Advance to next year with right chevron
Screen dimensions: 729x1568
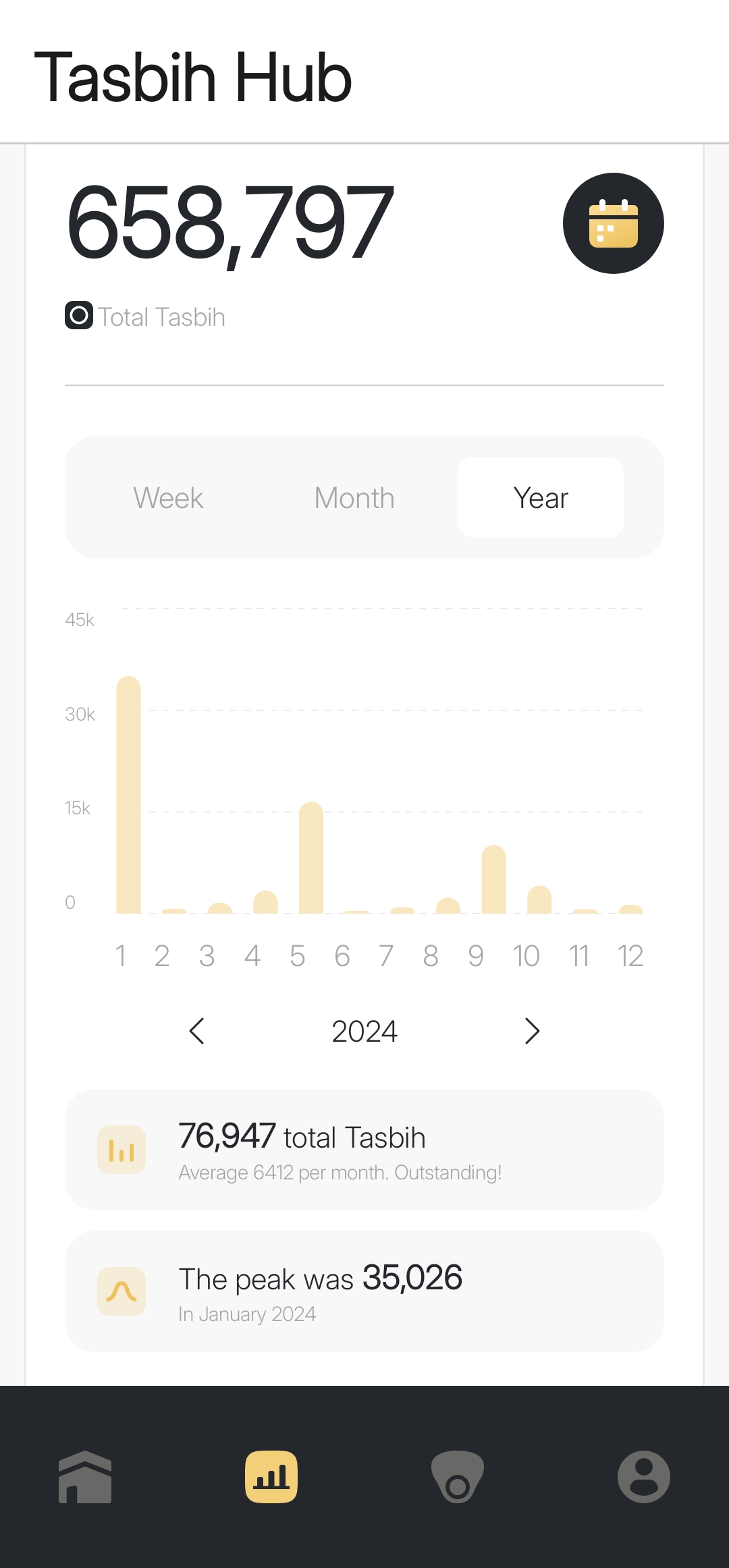coord(532,1031)
